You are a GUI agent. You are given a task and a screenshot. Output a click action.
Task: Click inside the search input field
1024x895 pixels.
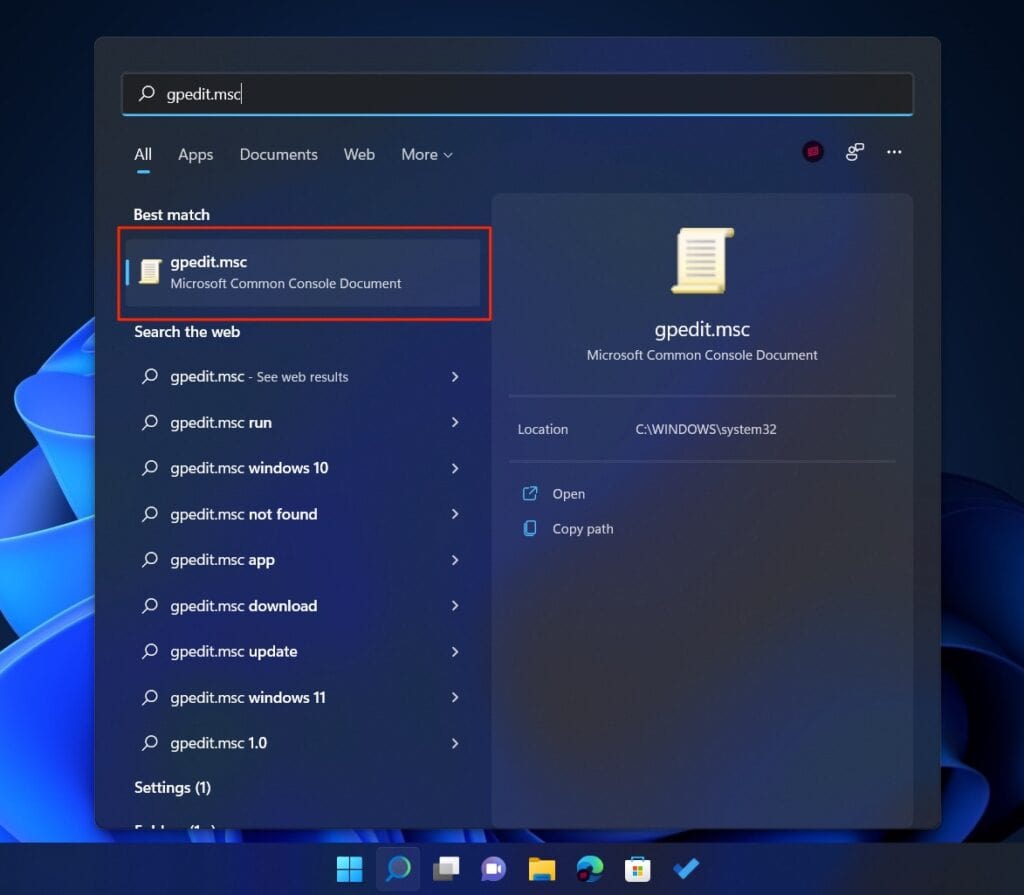pyautogui.click(x=400, y=93)
